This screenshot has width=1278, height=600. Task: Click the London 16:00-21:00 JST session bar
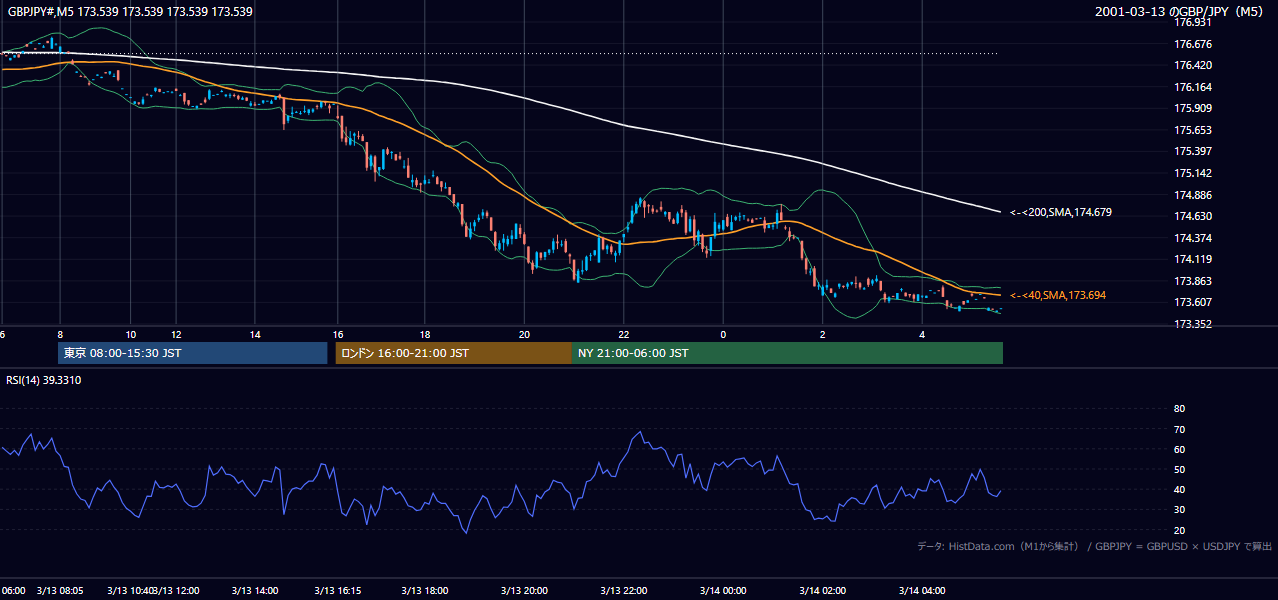[x=453, y=353]
